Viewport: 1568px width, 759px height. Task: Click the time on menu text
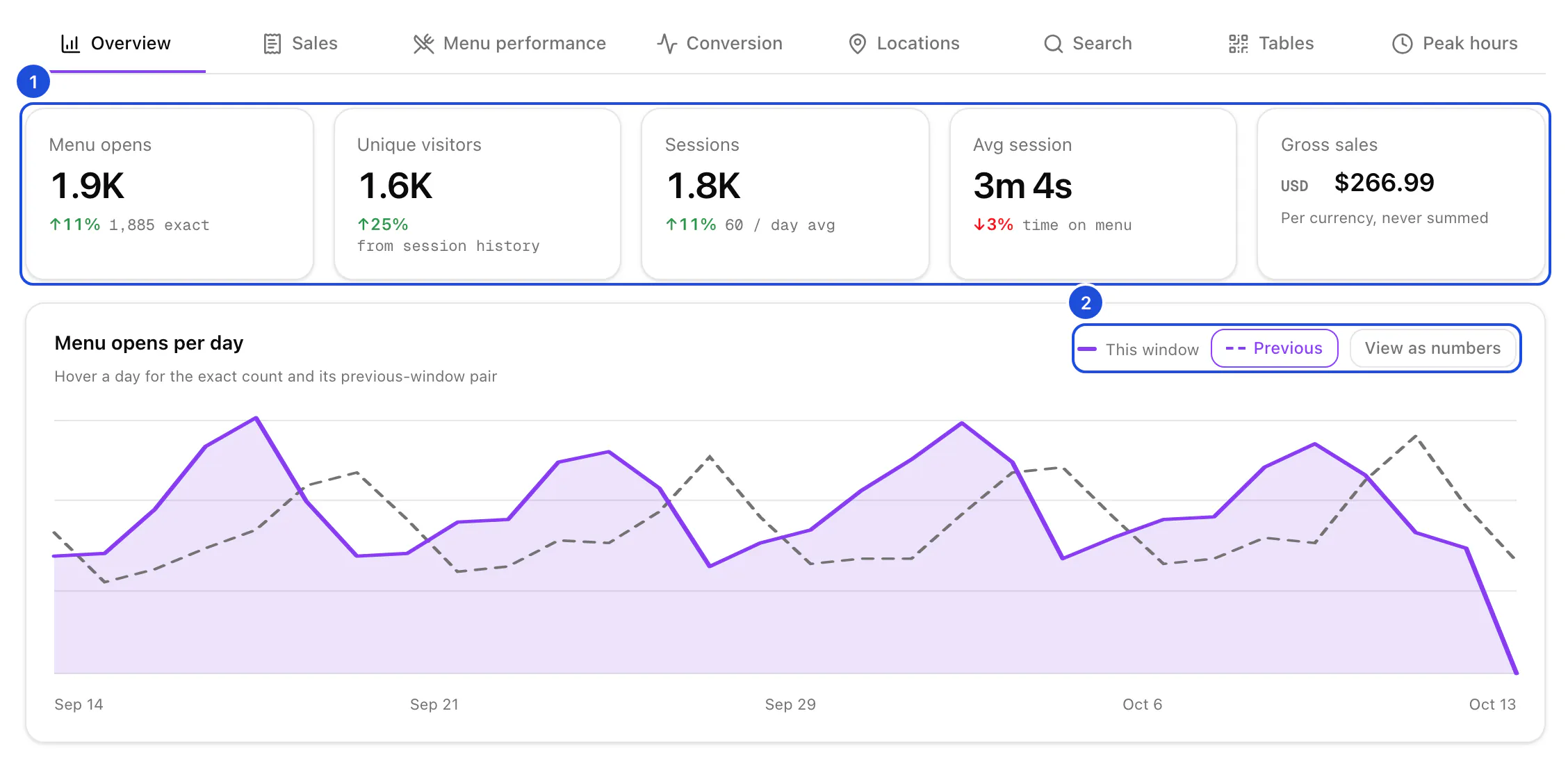(1077, 225)
